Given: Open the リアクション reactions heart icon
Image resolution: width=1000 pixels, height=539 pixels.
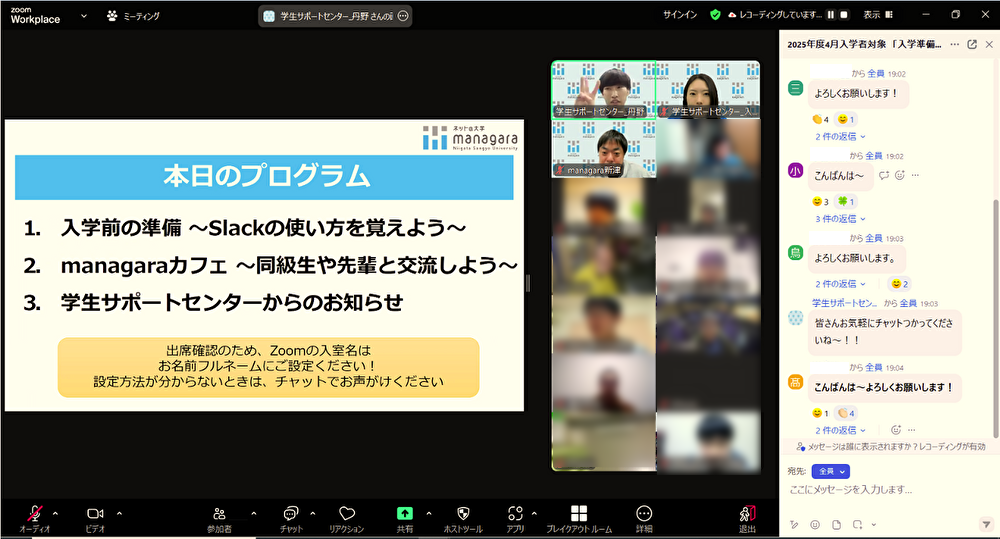Looking at the screenshot, I should (347, 513).
